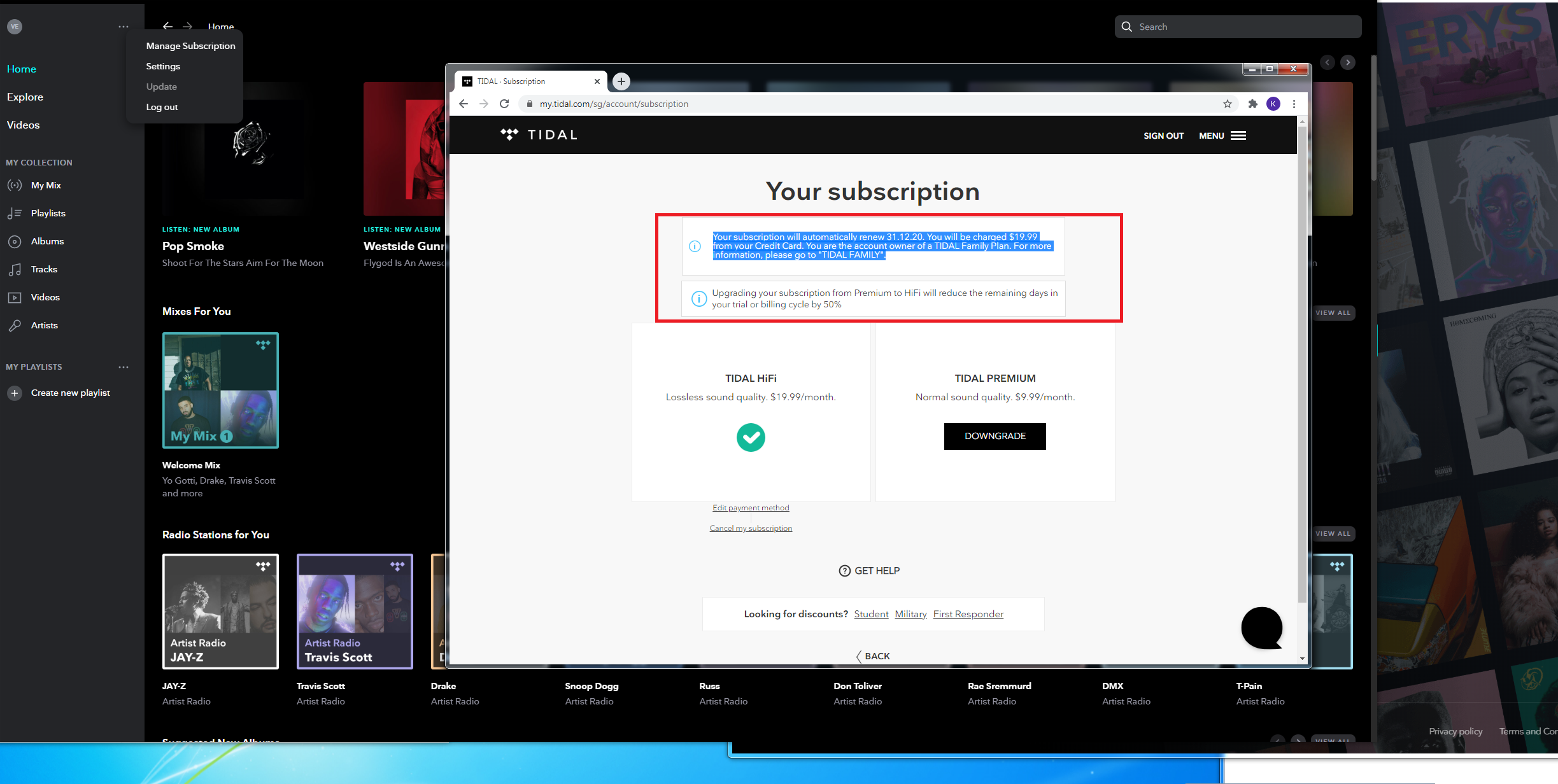Go to Explore in TIDAL sidebar

(x=25, y=97)
